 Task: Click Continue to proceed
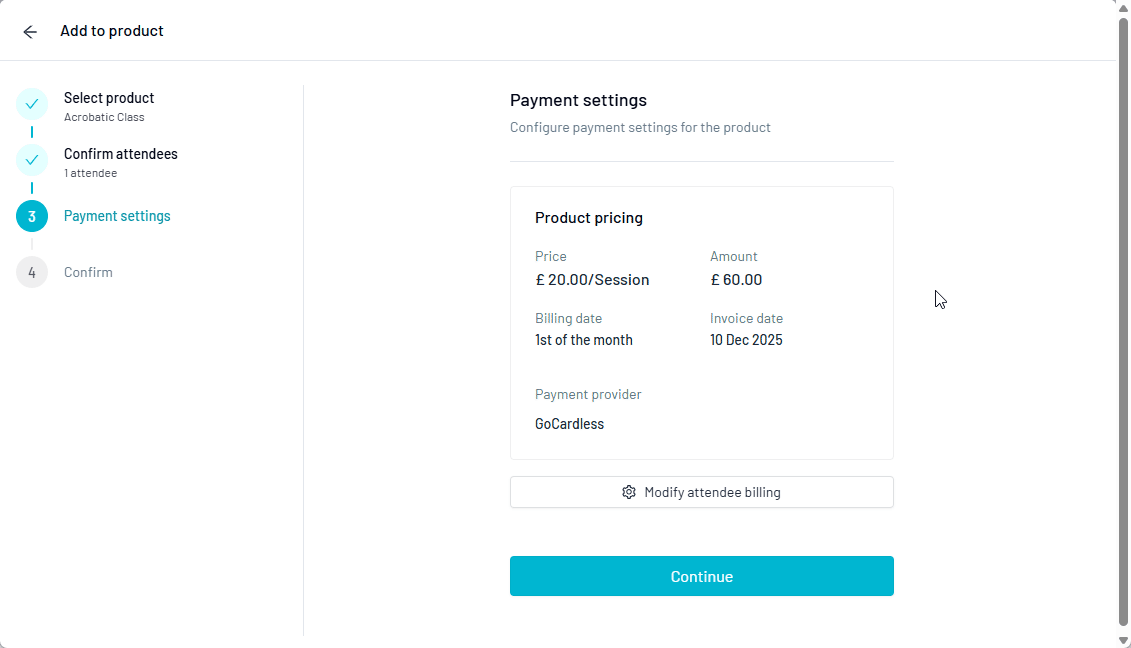(x=701, y=576)
